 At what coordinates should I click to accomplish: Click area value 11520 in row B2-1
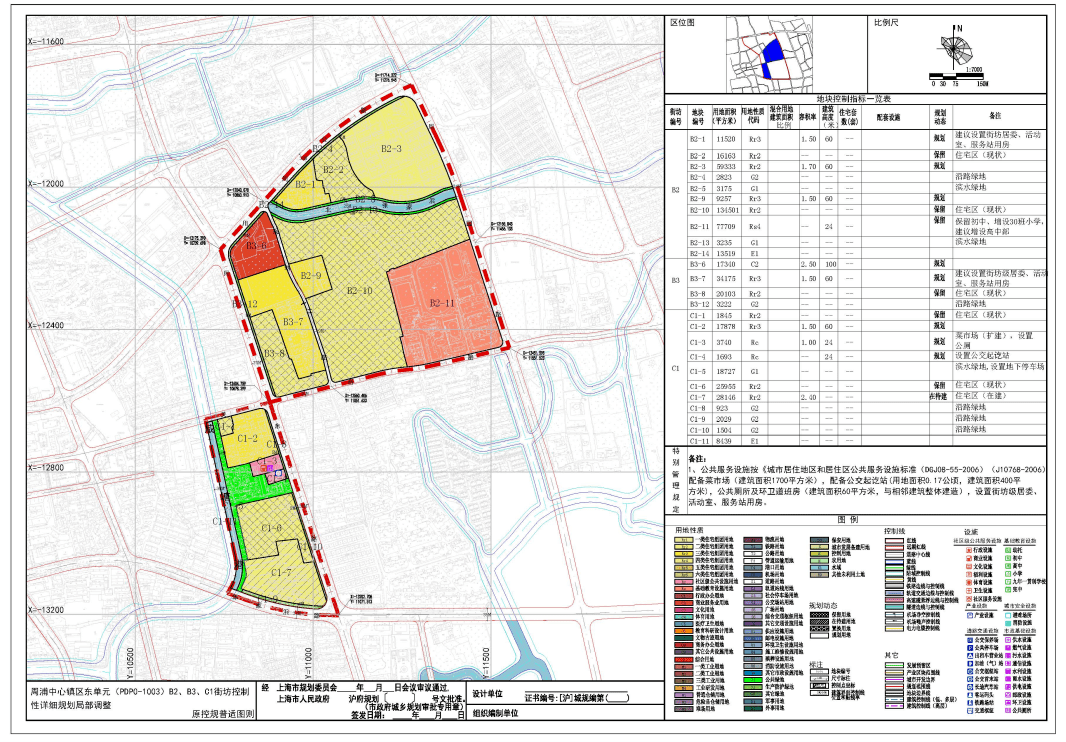[x=725, y=139]
